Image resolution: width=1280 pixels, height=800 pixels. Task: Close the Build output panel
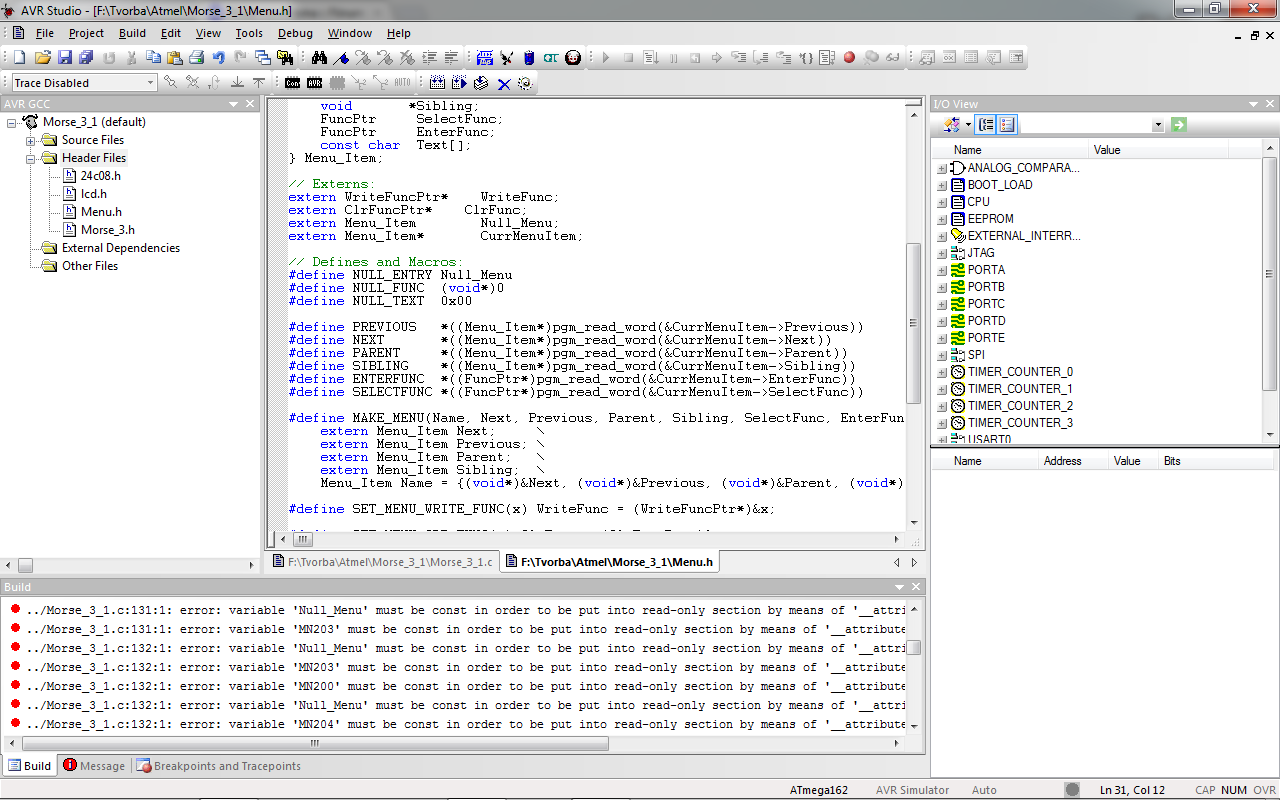(x=915, y=587)
